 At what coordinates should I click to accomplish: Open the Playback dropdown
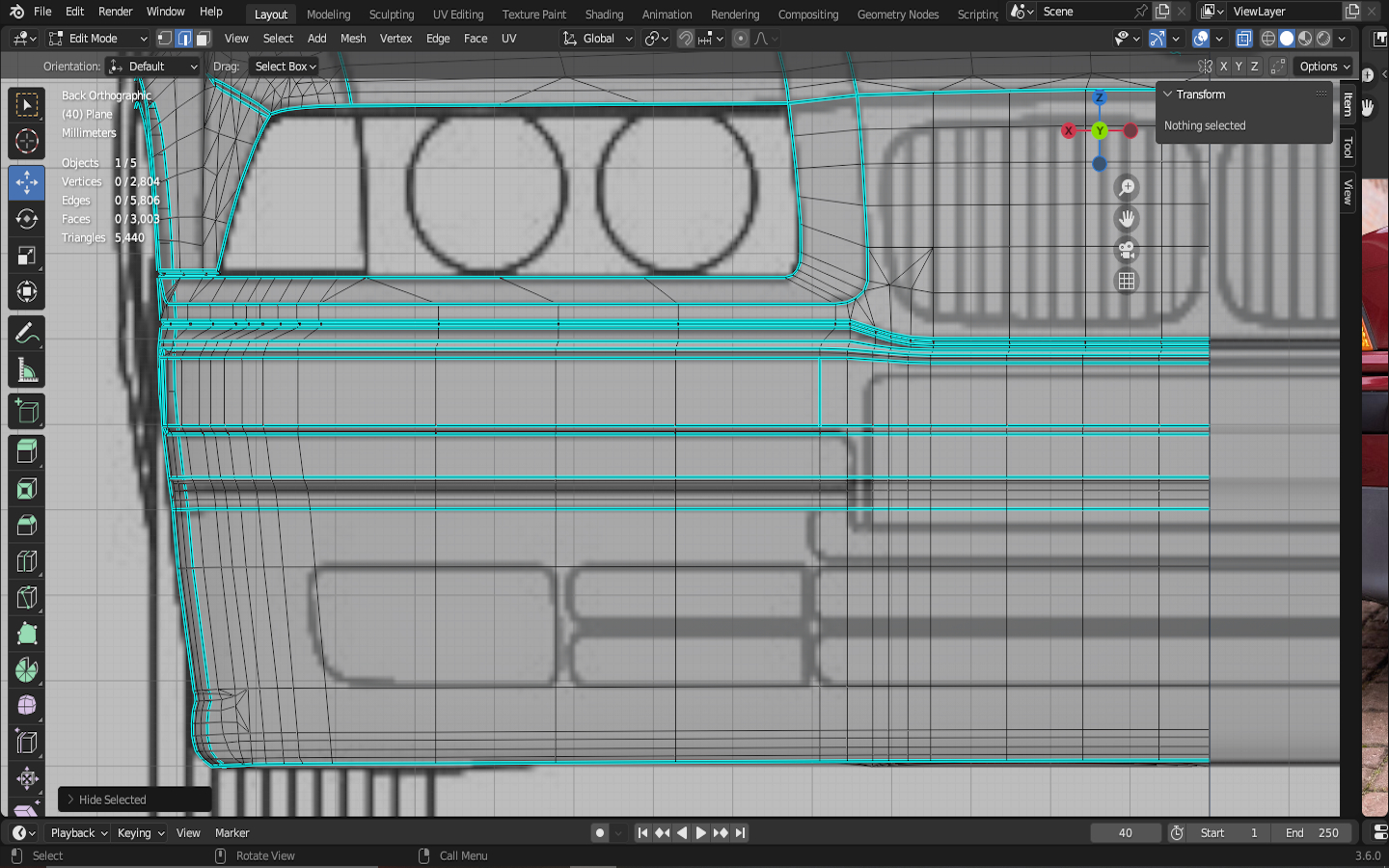click(x=79, y=833)
